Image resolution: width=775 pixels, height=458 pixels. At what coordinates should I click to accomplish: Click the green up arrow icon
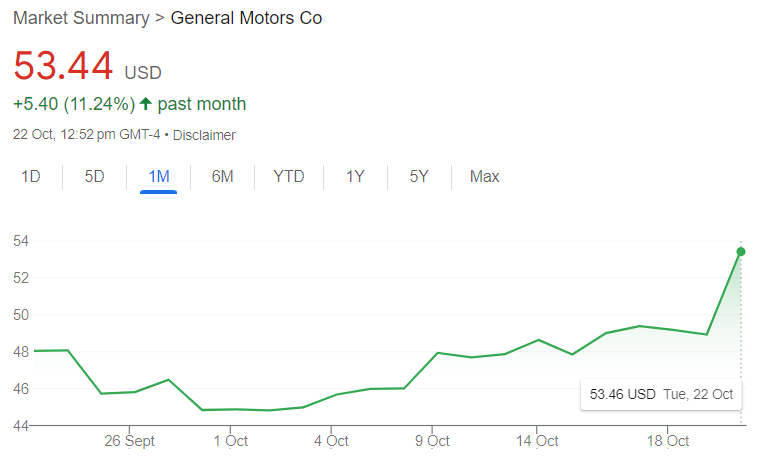tap(146, 103)
